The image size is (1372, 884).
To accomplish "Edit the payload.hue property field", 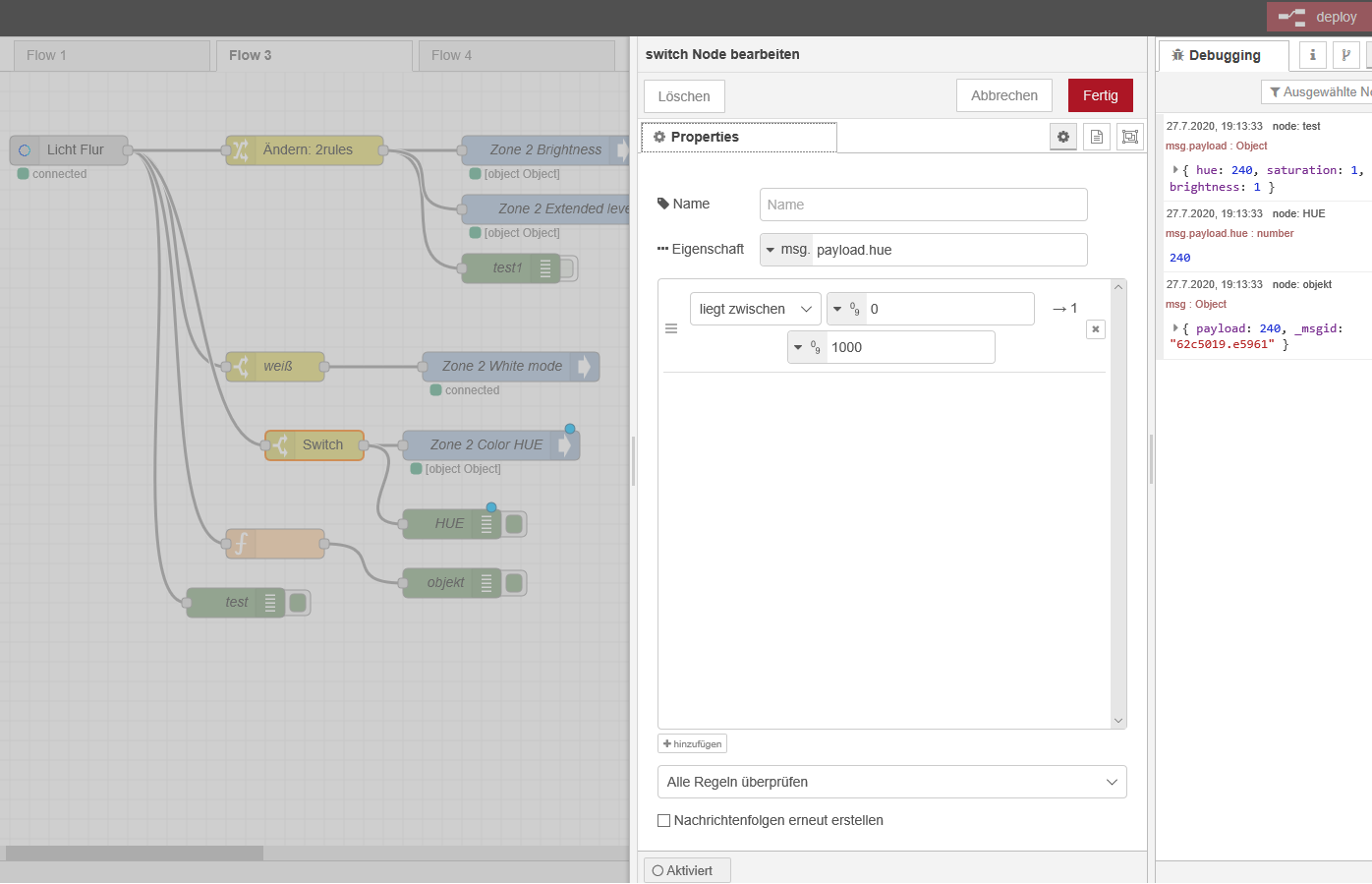I will point(949,250).
